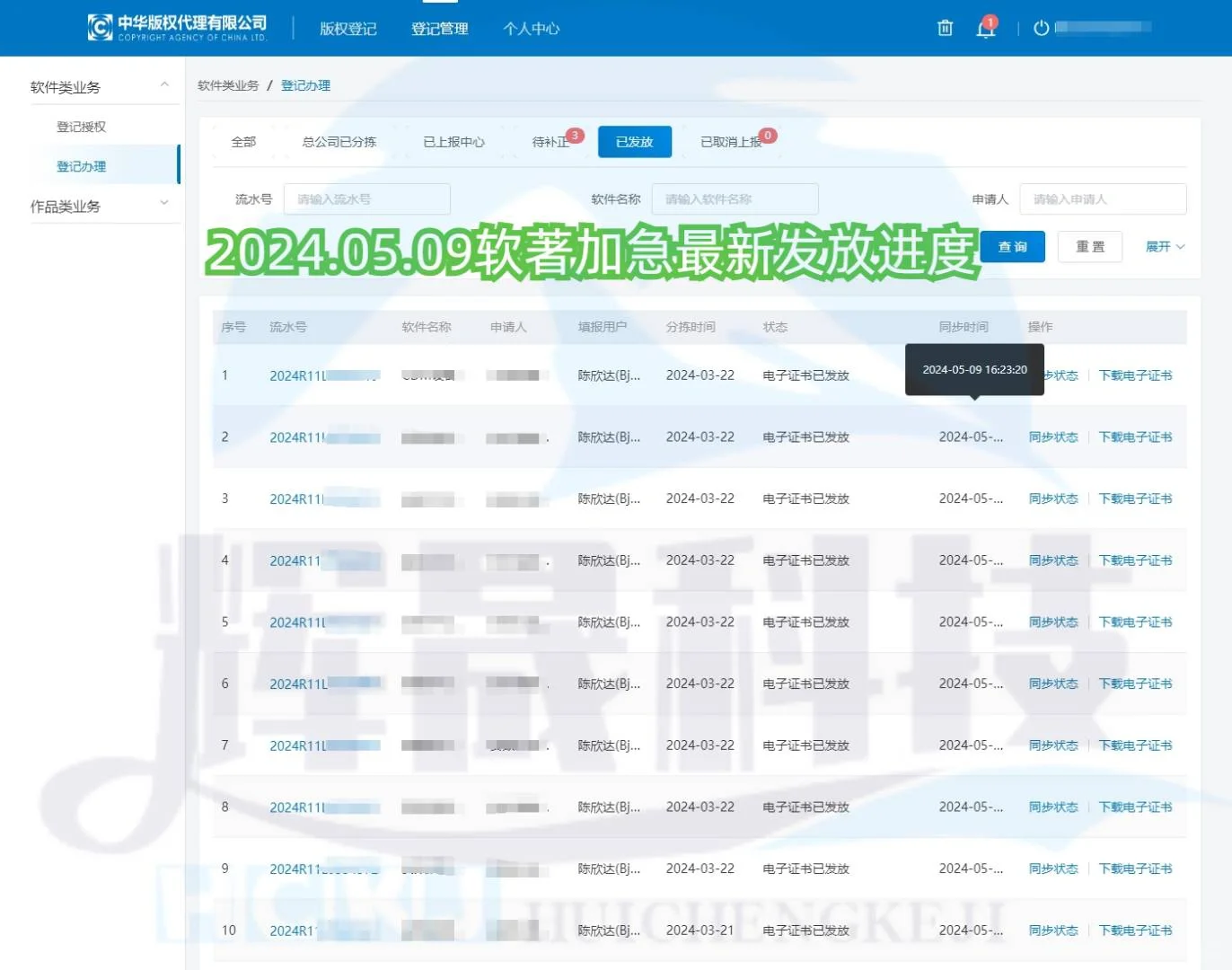Viewport: 1232px width, 970px height.
Task: Open the 已上报中心 tab
Action: [x=453, y=141]
